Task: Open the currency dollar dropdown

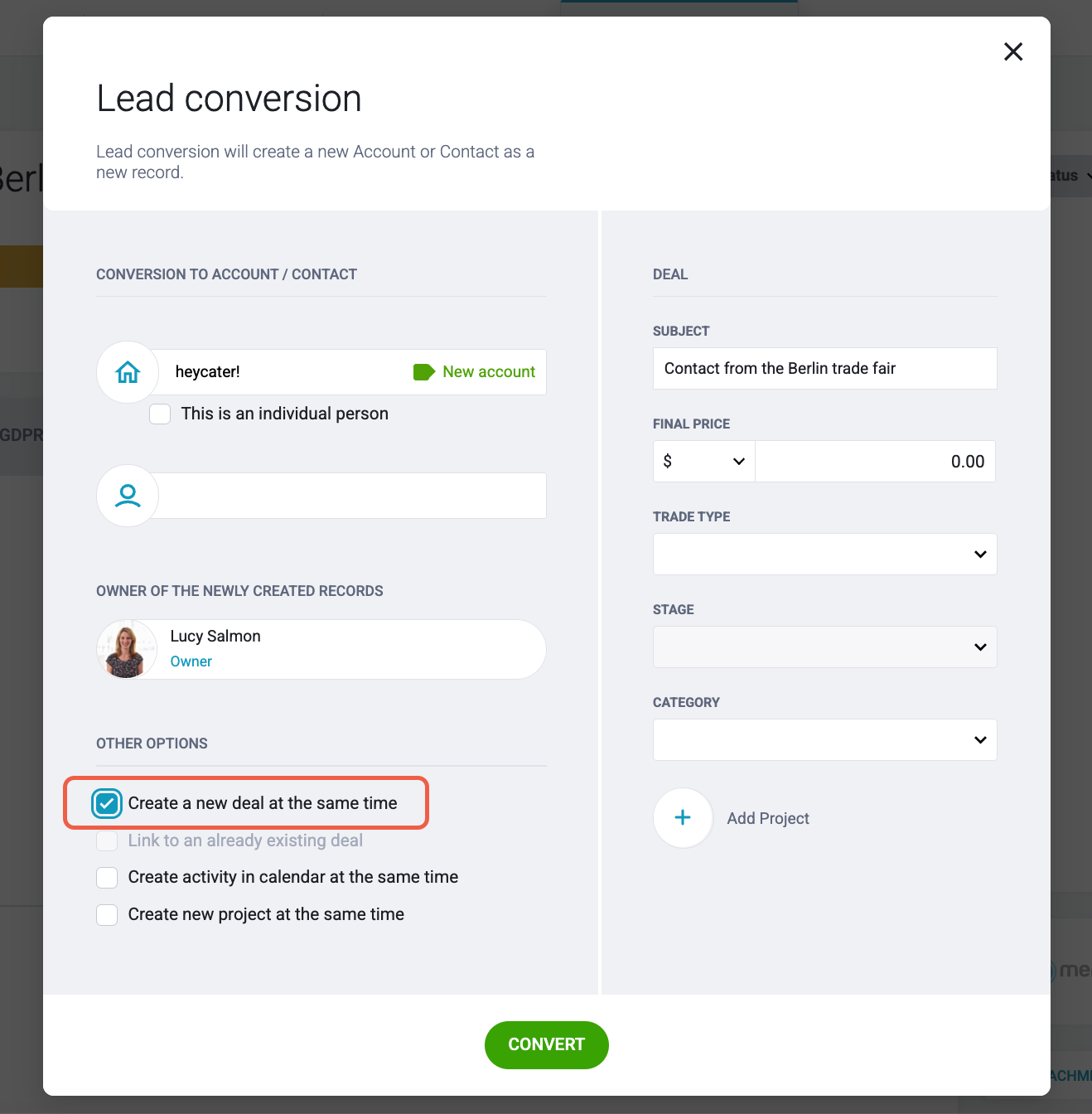Action: (x=704, y=462)
